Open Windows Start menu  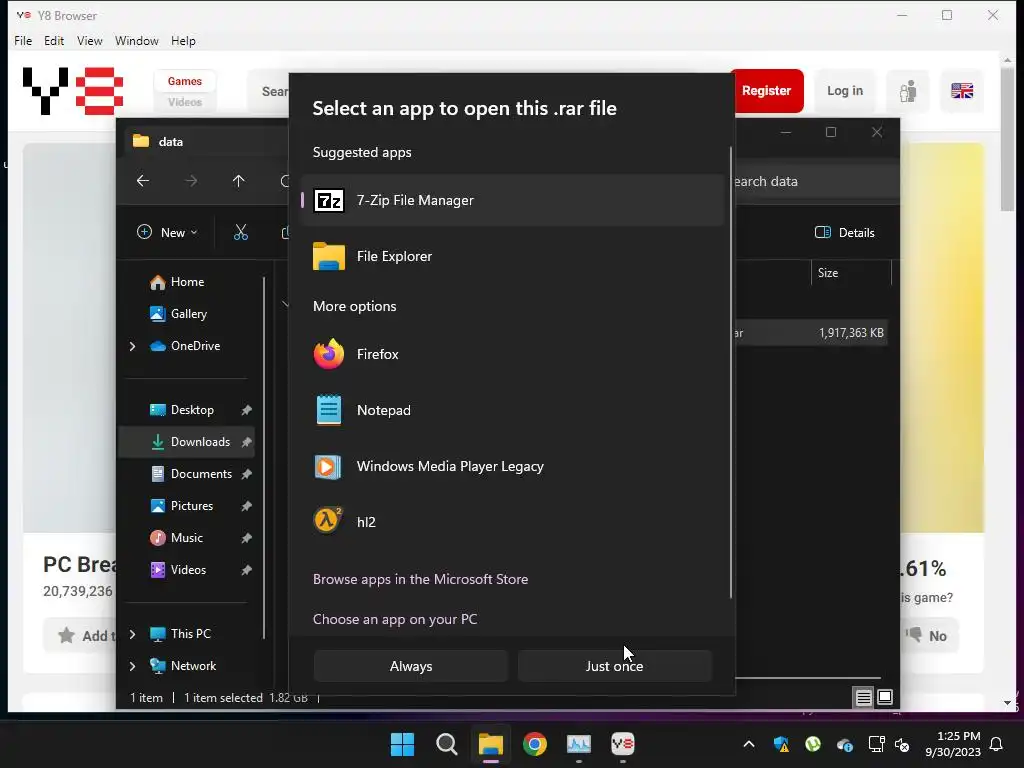[x=402, y=744]
